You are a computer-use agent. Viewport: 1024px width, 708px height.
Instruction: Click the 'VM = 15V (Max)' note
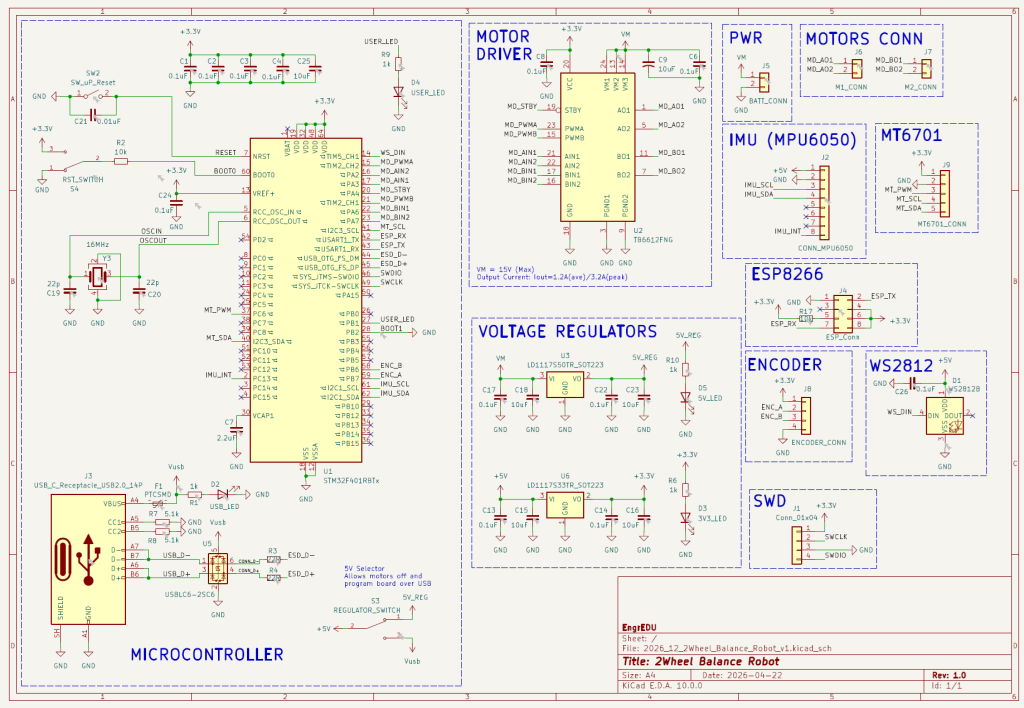tap(505, 269)
